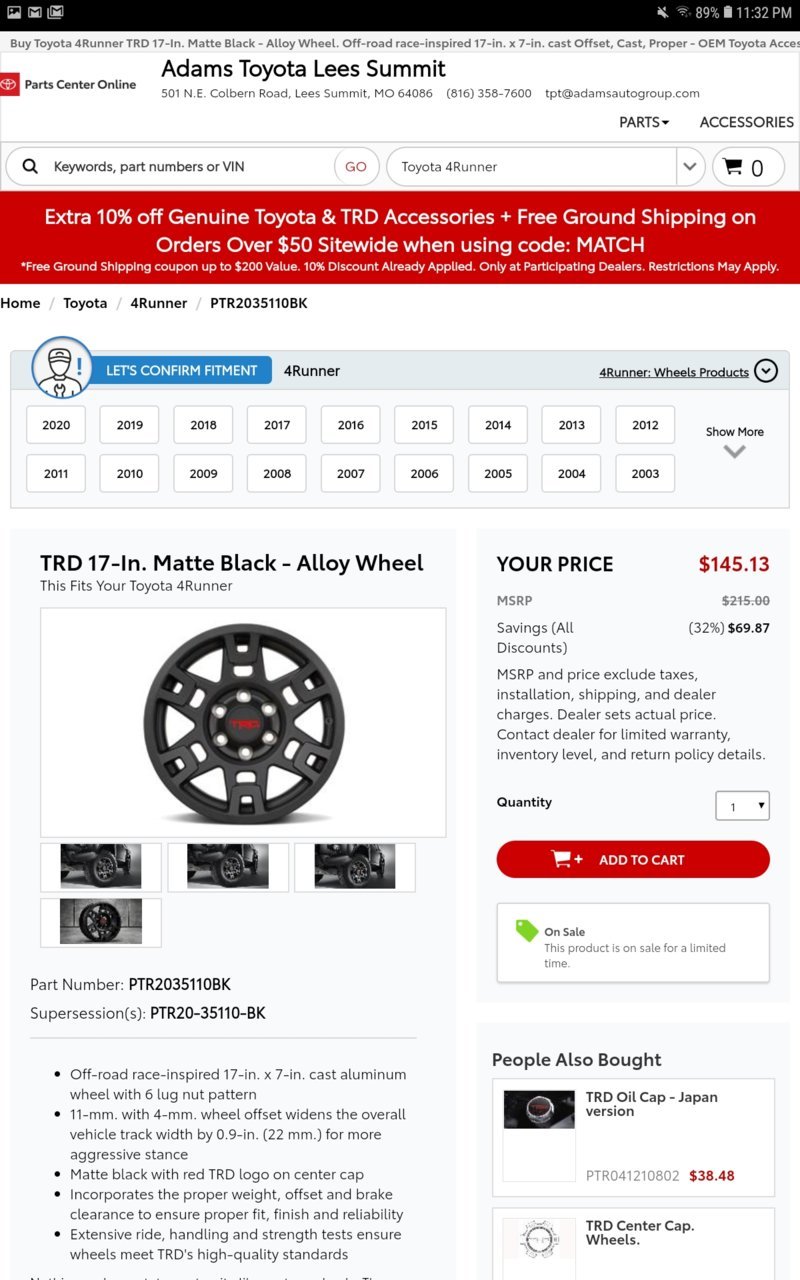The width and height of the screenshot is (800, 1280).
Task: Open the ACCESSORIES menu
Action: click(746, 122)
